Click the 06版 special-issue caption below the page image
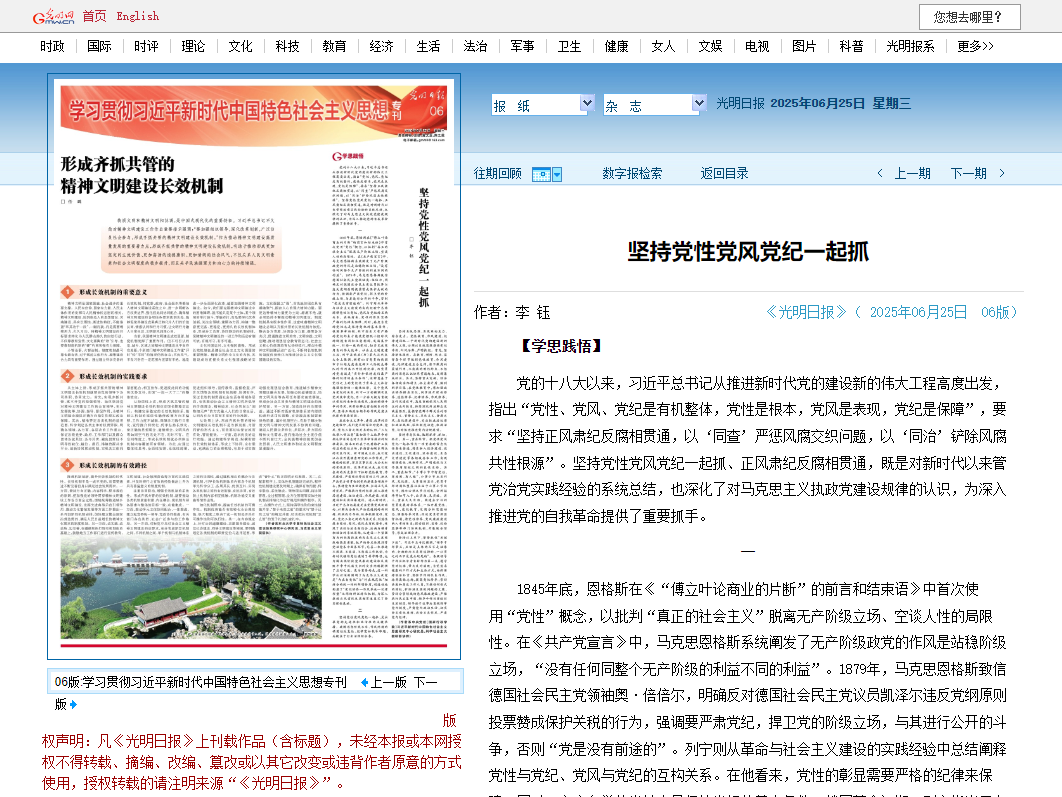This screenshot has height=797, width=1062. (200, 683)
